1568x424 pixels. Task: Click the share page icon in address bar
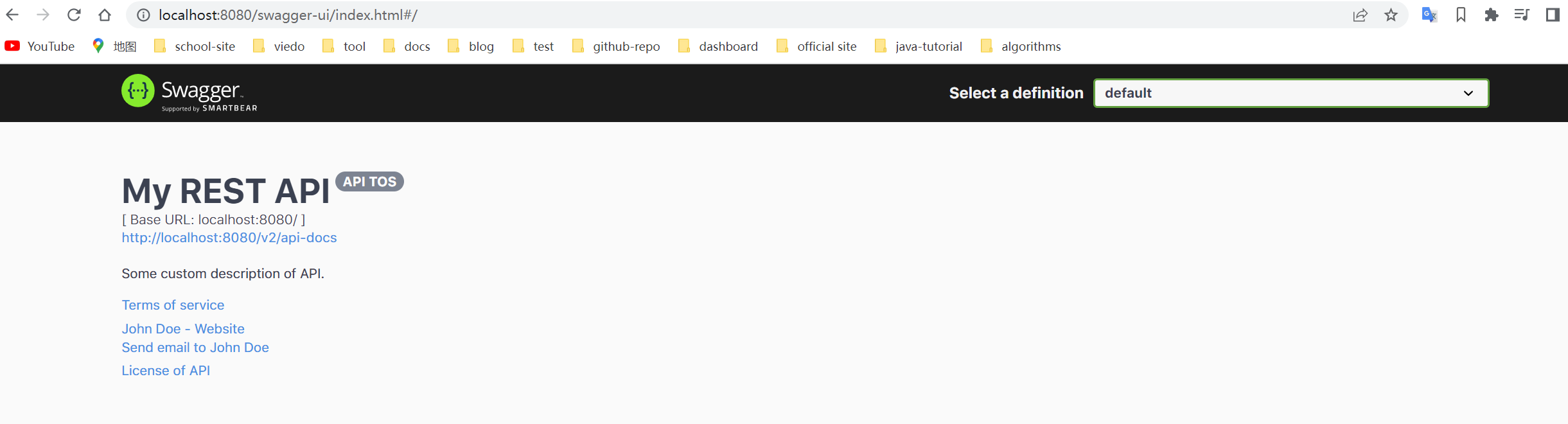pyautogui.click(x=1360, y=15)
